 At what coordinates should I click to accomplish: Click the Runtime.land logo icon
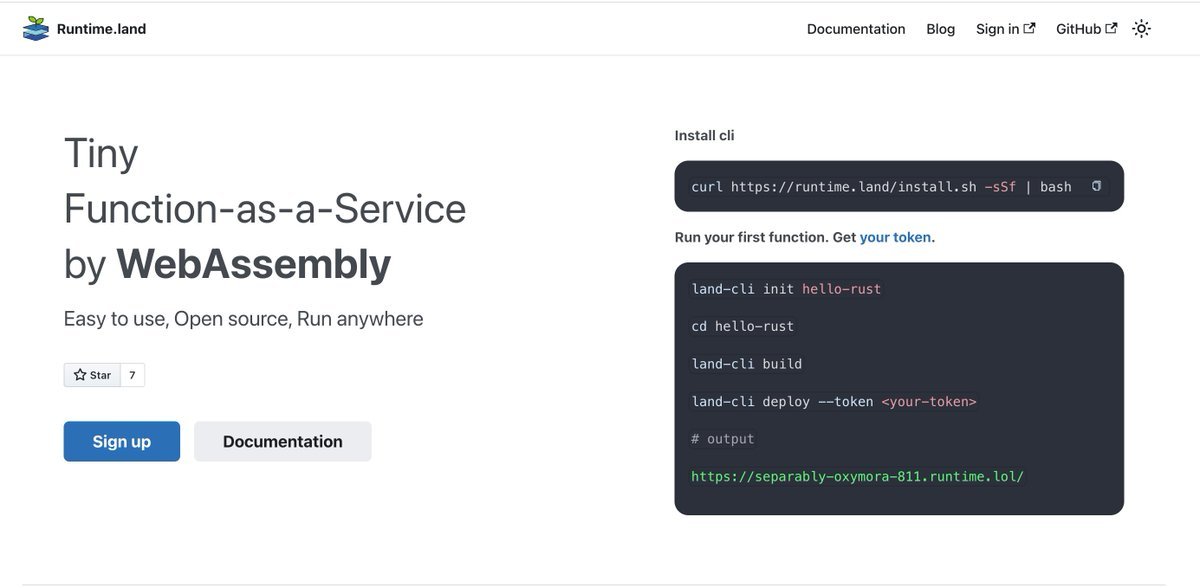(36, 29)
